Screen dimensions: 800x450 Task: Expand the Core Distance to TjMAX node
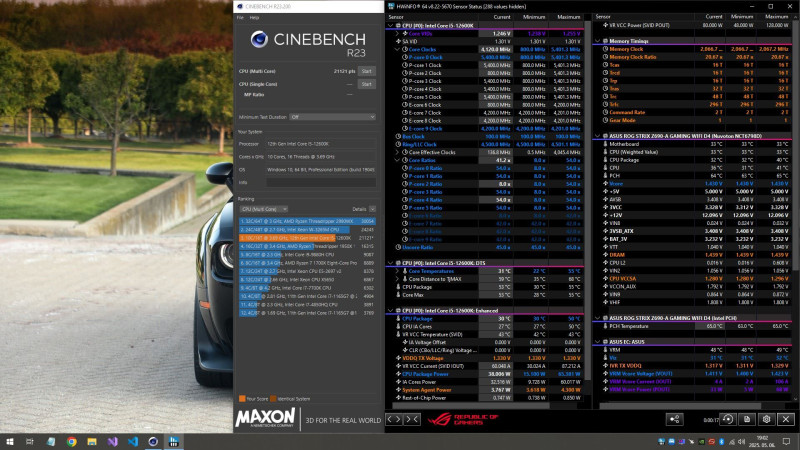(397, 279)
